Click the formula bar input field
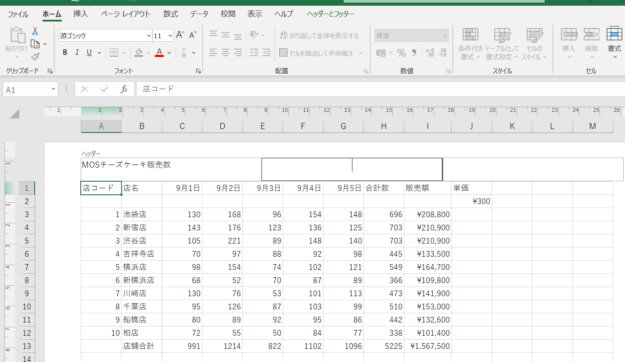 click(x=381, y=89)
